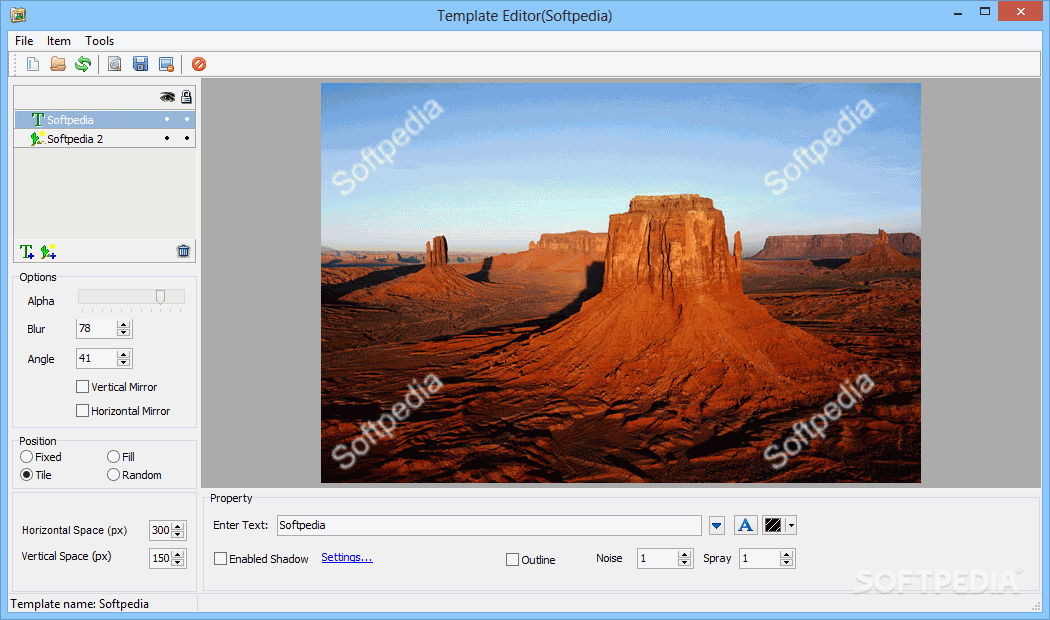Image resolution: width=1050 pixels, height=620 pixels.
Task: Click the padlock icon in the layer list header
Action: click(x=186, y=97)
